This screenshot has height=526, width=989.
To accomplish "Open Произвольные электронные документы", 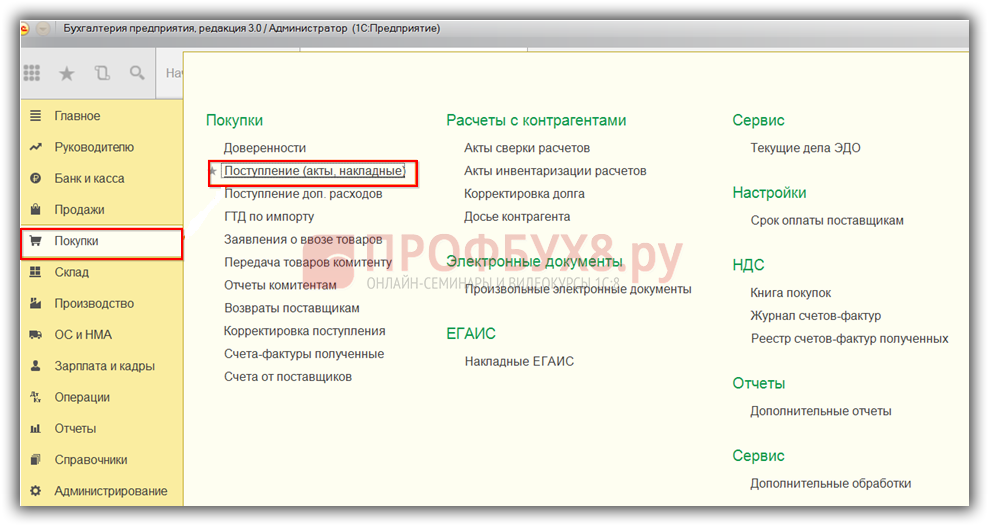I will pos(578,289).
